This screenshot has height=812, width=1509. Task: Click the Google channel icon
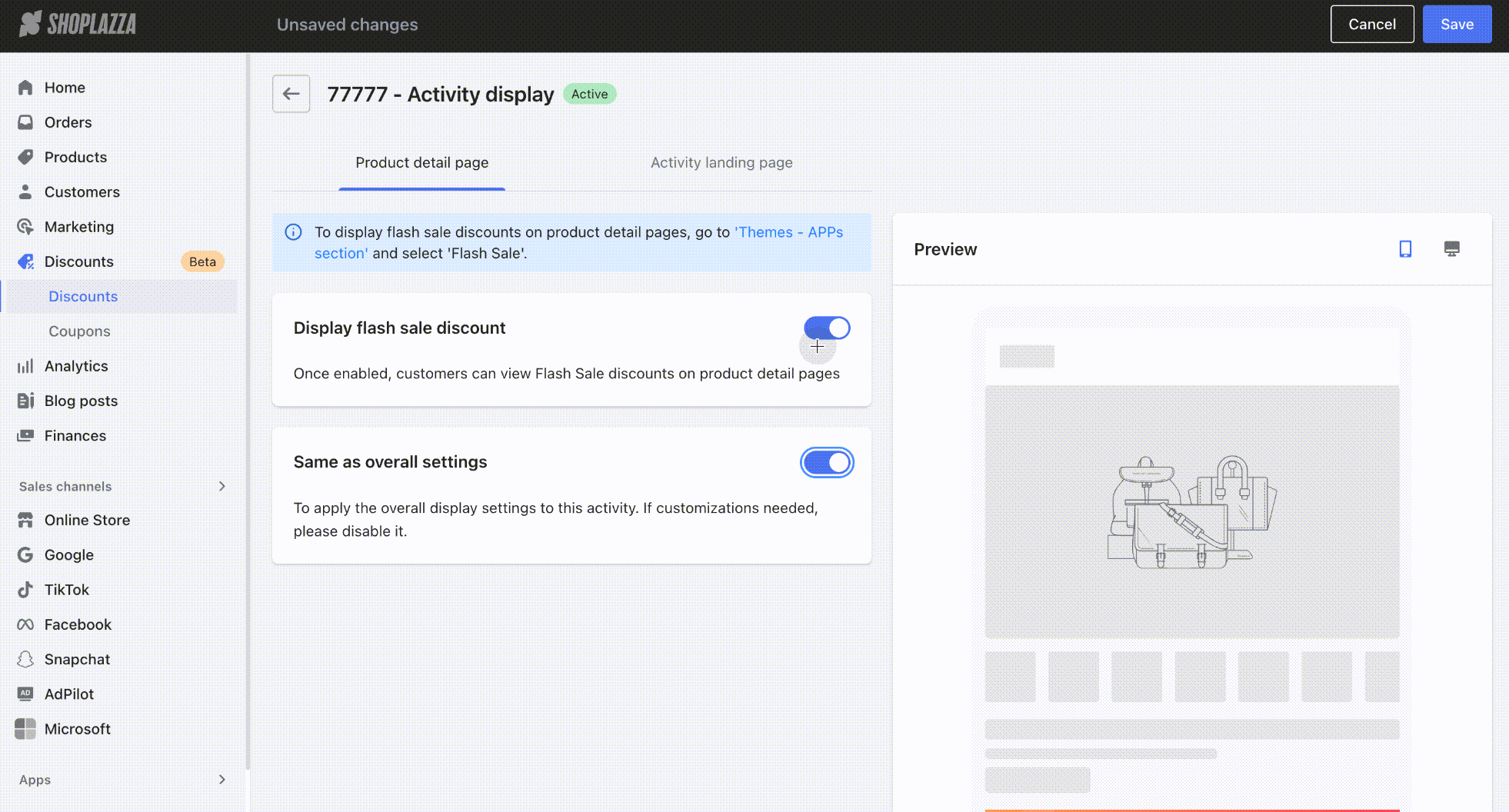(25, 555)
